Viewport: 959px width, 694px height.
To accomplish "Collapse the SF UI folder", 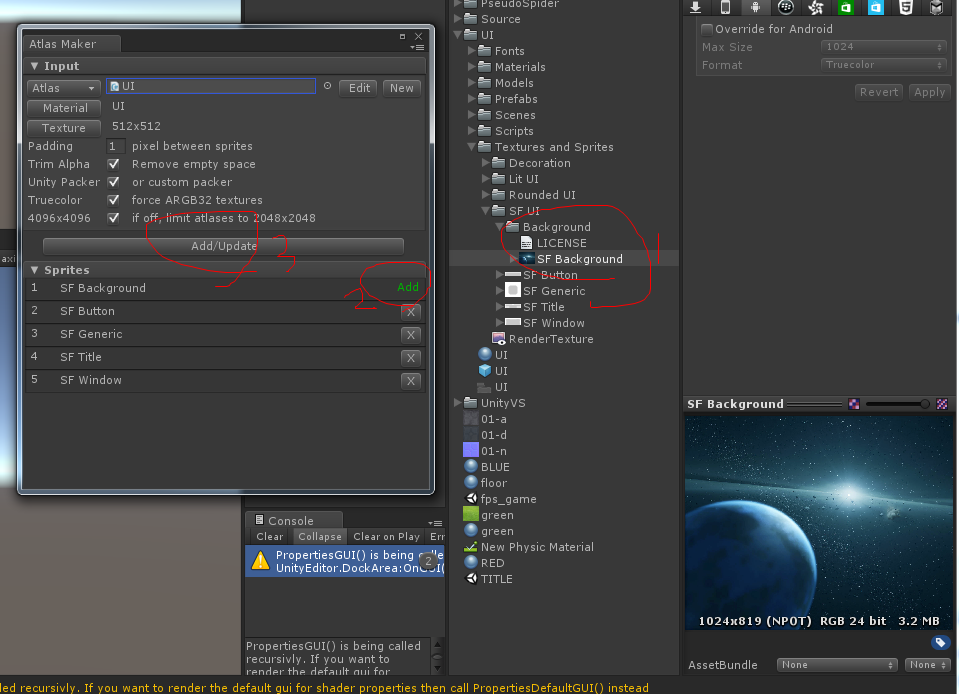I will (486, 211).
